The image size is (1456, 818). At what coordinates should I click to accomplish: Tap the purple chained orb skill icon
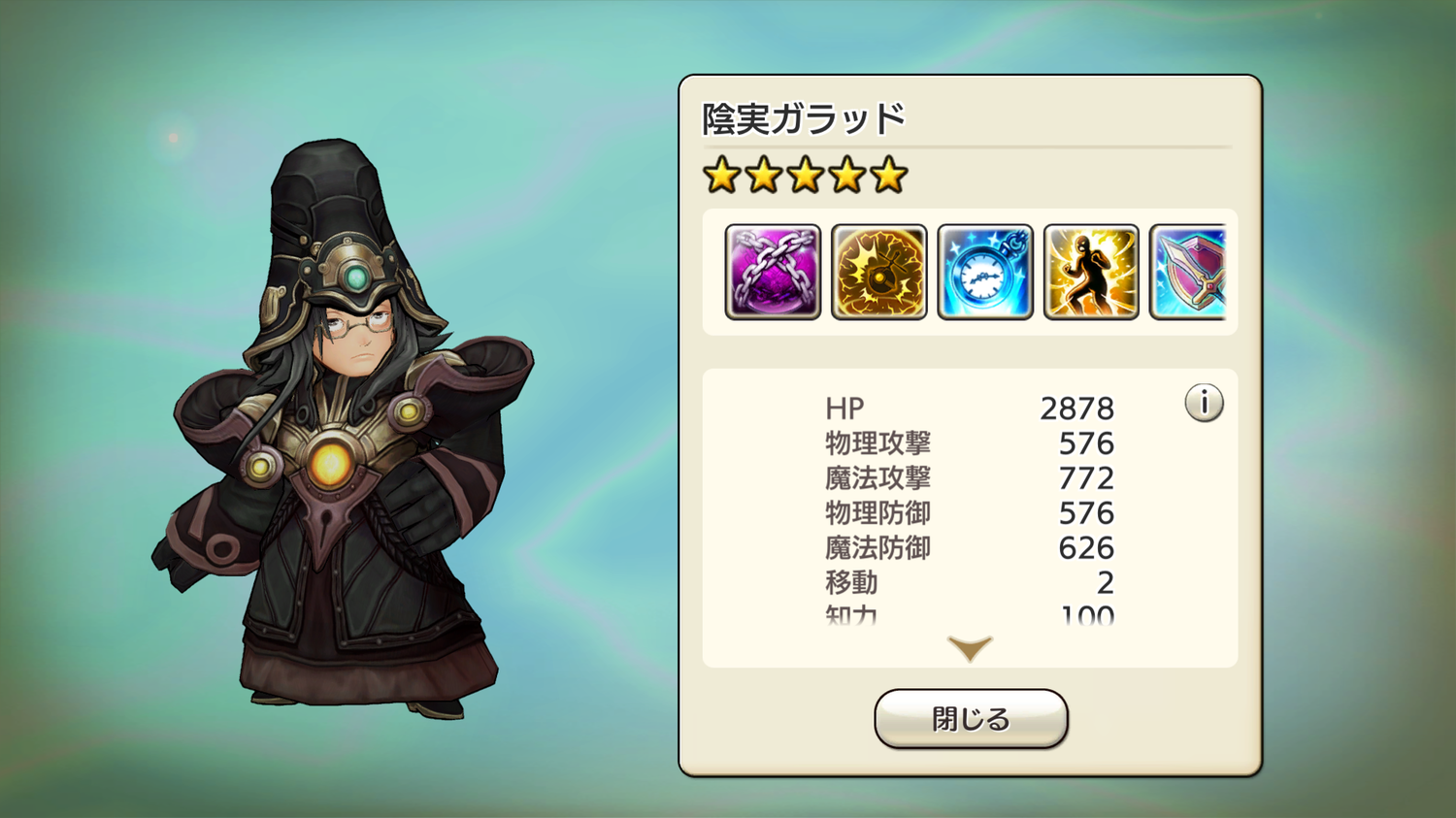tap(773, 272)
